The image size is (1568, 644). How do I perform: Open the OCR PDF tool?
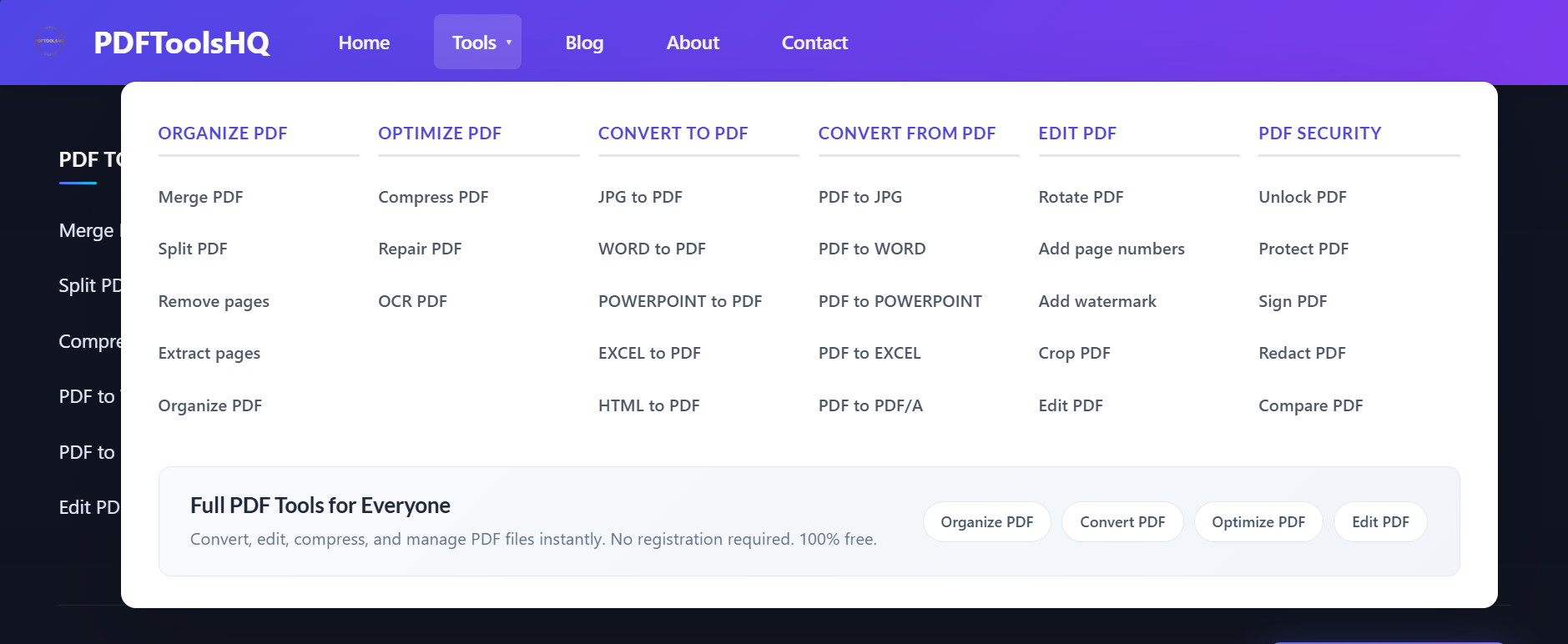[412, 301]
